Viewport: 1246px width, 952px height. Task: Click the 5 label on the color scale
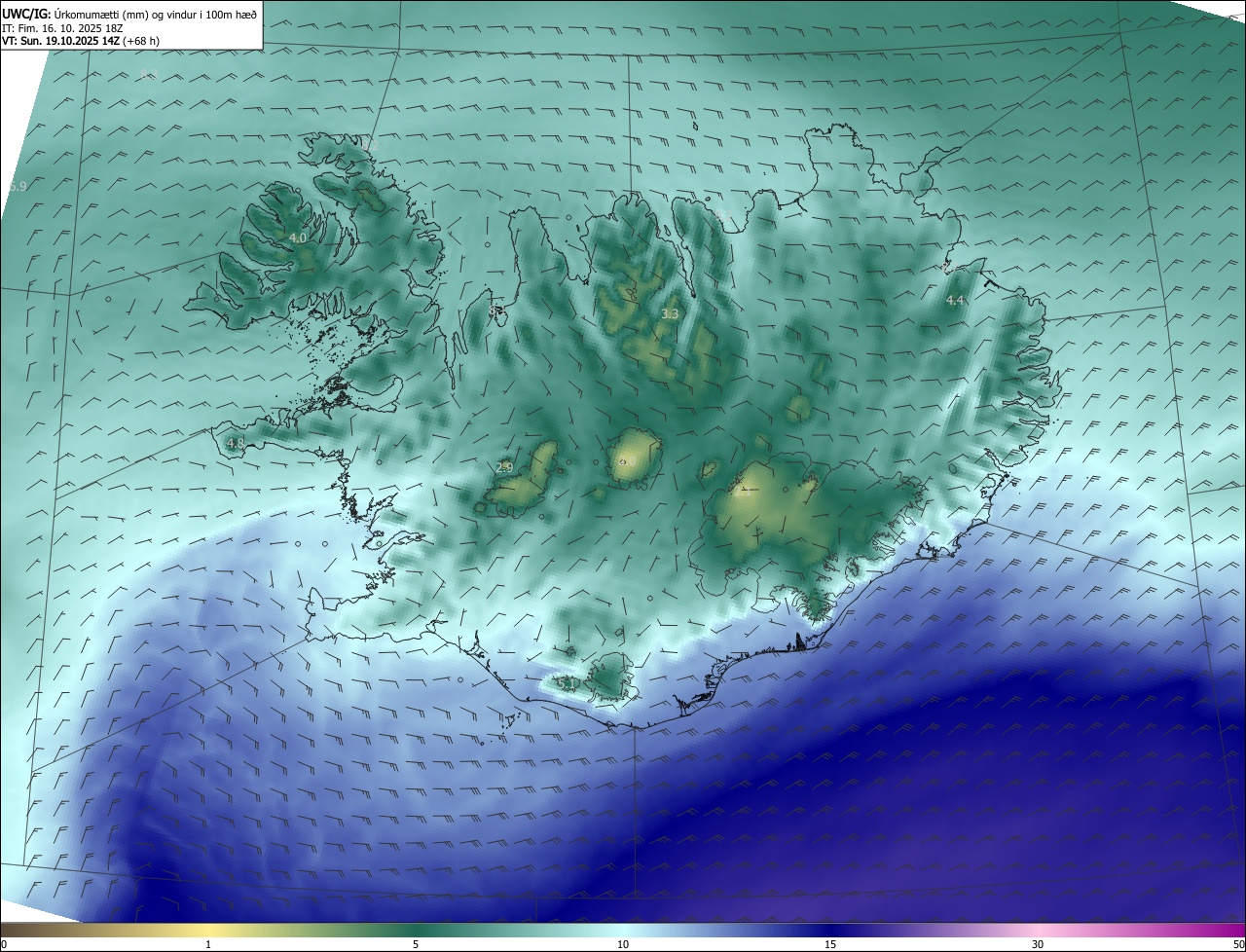(x=416, y=944)
